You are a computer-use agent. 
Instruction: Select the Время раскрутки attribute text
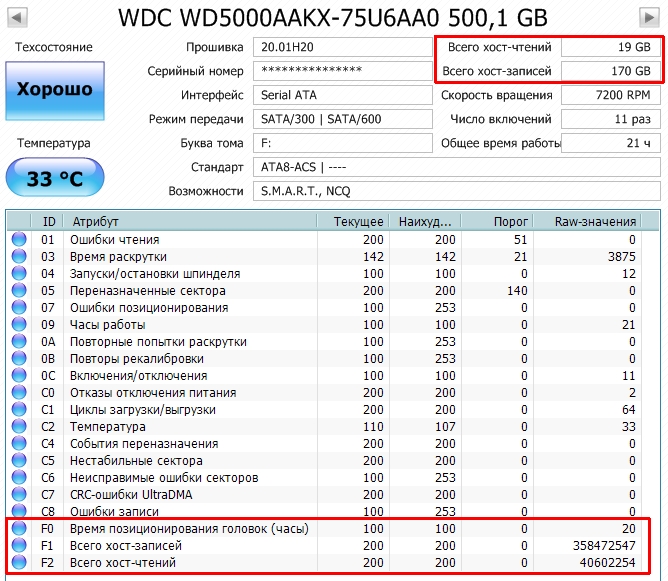point(118,257)
